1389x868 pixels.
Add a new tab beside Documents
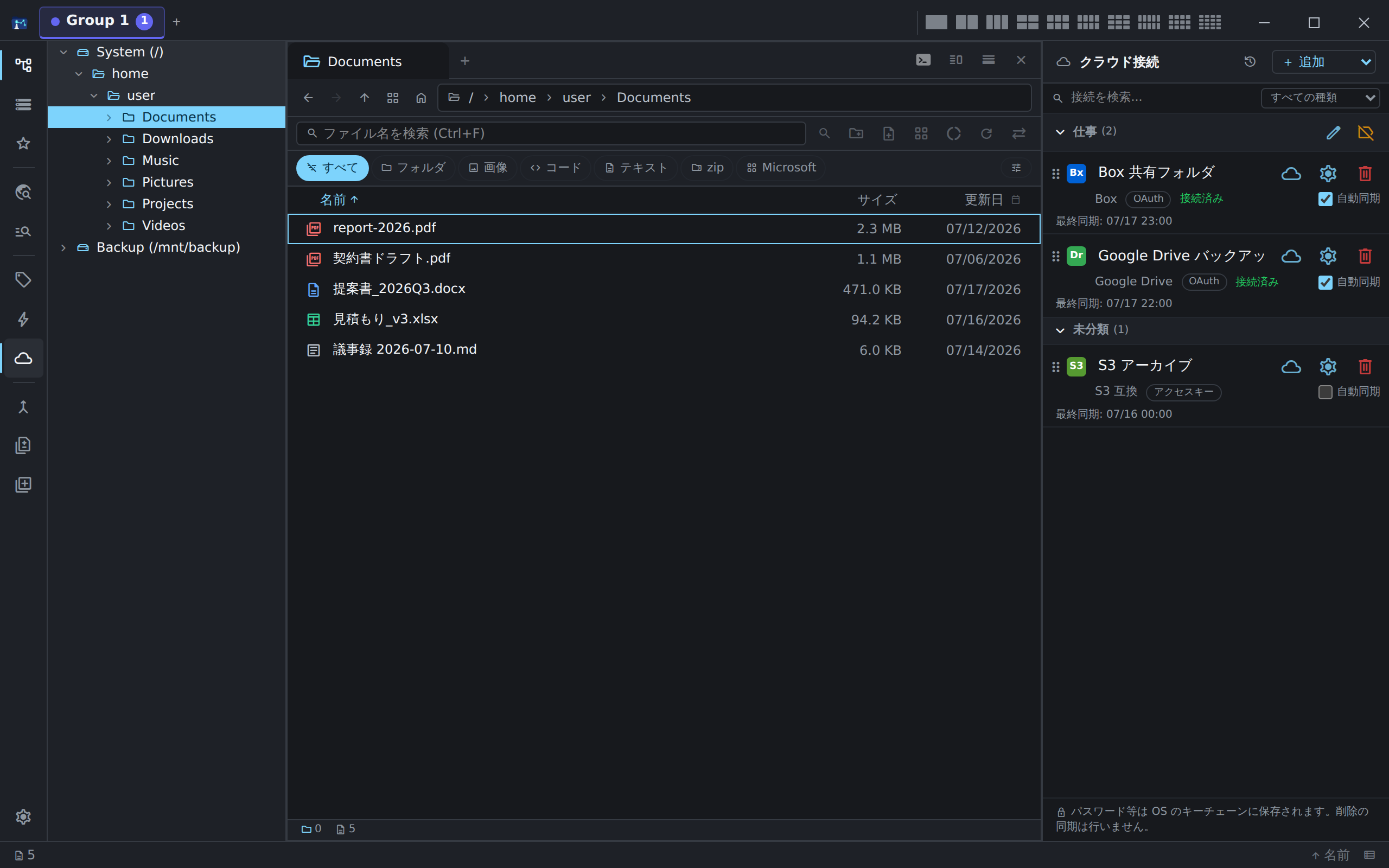465,61
